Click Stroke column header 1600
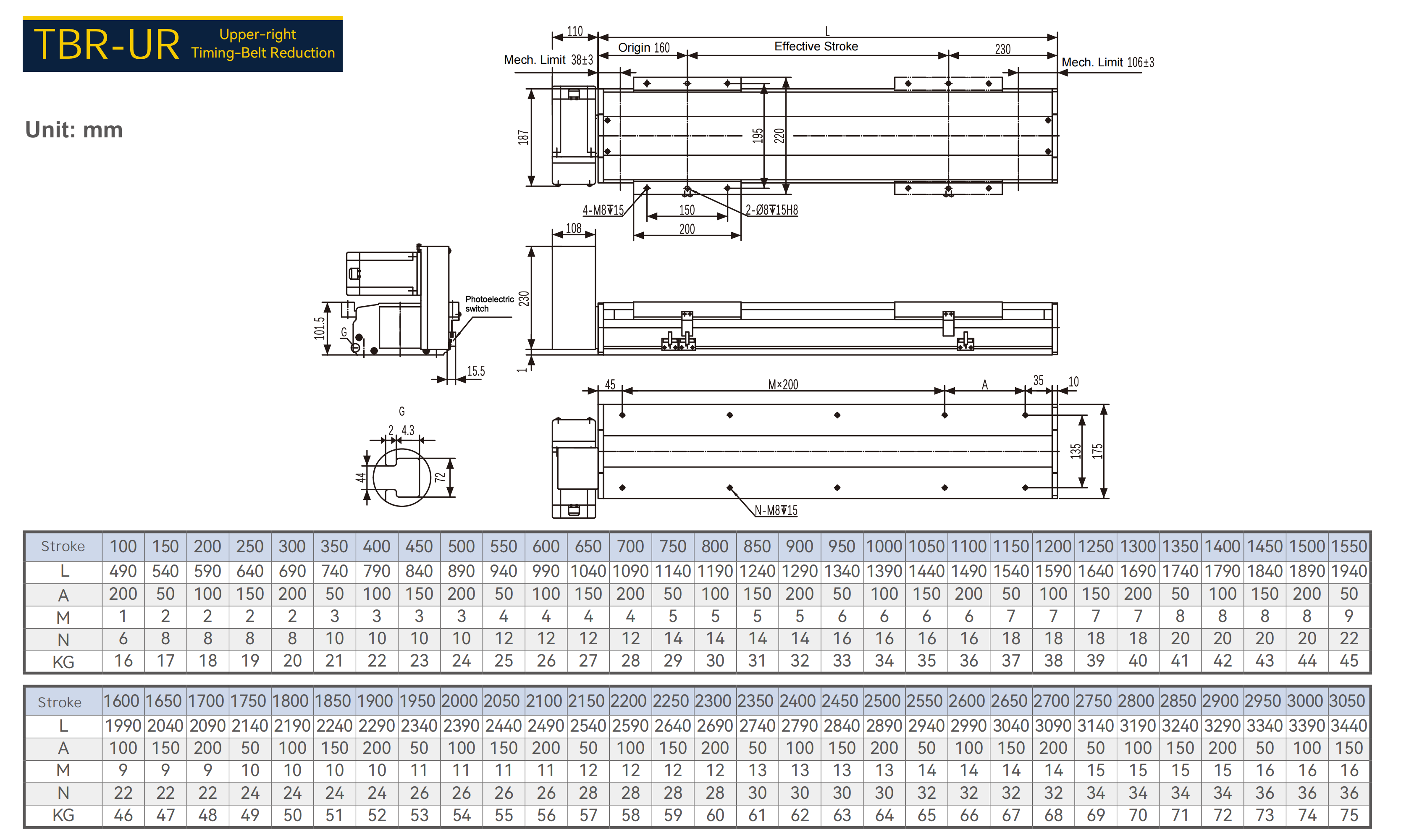Screen dimensions: 1401x840 pyautogui.click(x=122, y=701)
